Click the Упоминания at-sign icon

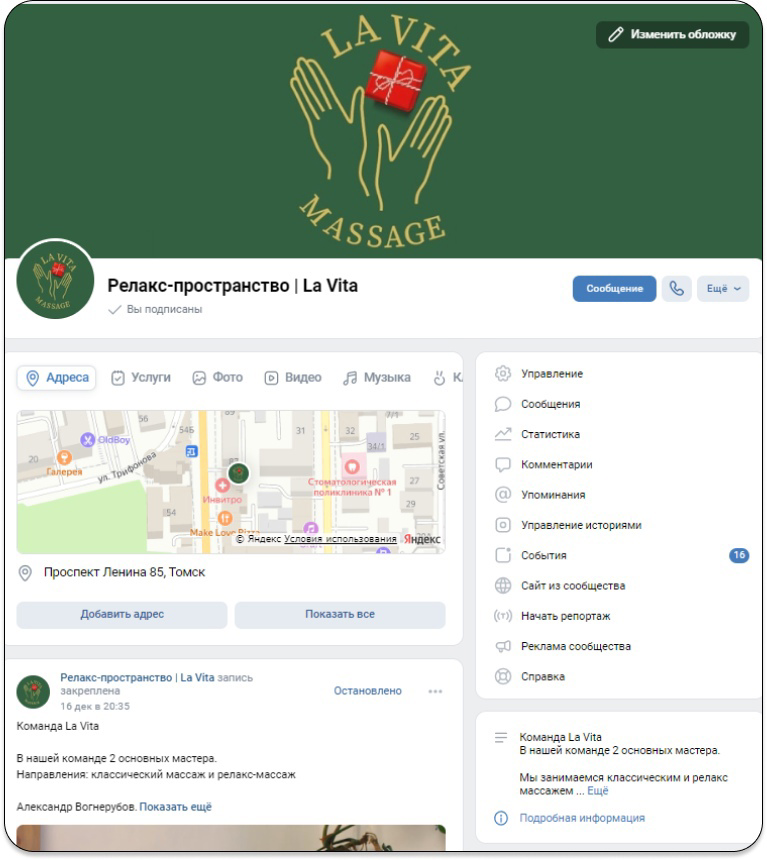pyautogui.click(x=503, y=494)
